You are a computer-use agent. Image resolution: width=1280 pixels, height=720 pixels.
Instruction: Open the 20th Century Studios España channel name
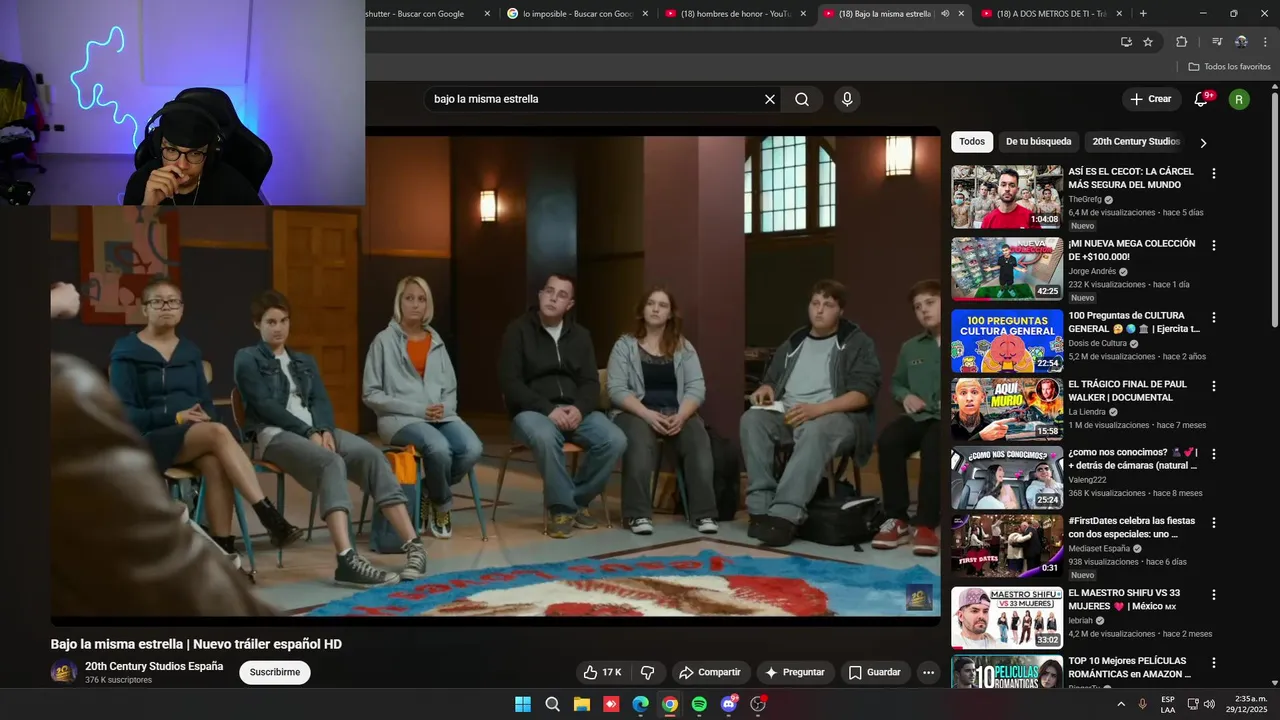[x=154, y=666]
